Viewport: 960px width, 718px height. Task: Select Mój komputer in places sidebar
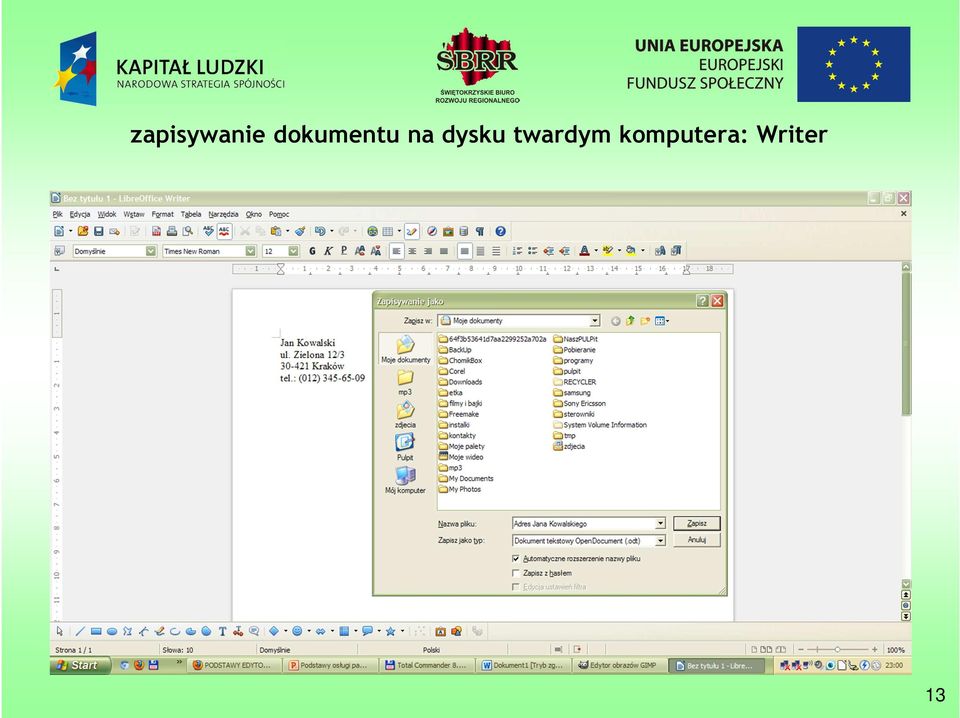point(405,480)
